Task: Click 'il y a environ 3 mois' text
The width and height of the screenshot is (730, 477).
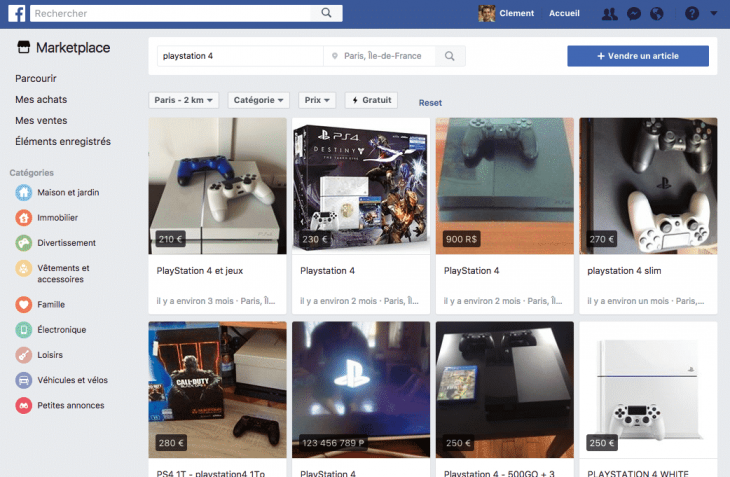Action: click(195, 301)
